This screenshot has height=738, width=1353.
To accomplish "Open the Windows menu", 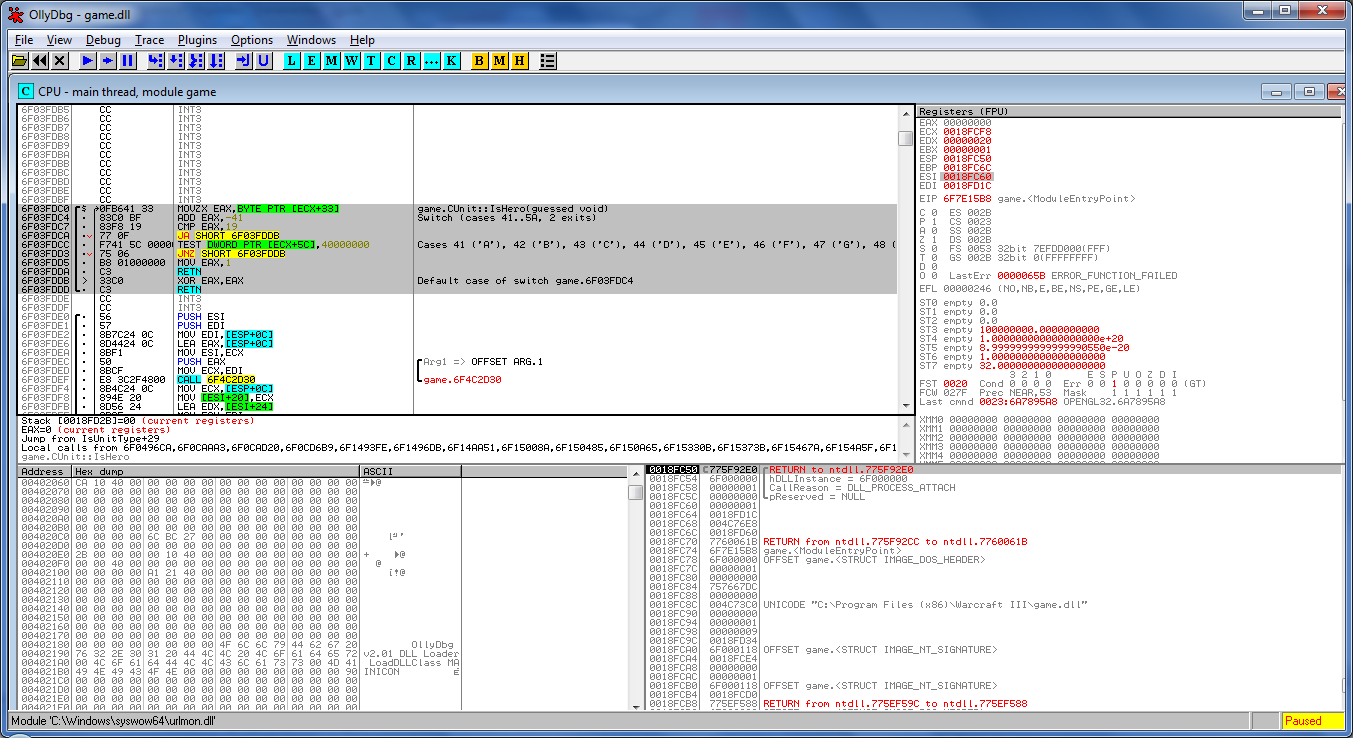I will coord(311,40).
